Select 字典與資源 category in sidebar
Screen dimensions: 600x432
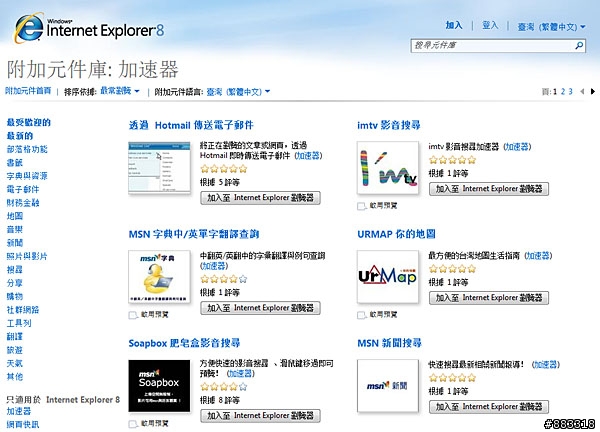click(x=27, y=176)
